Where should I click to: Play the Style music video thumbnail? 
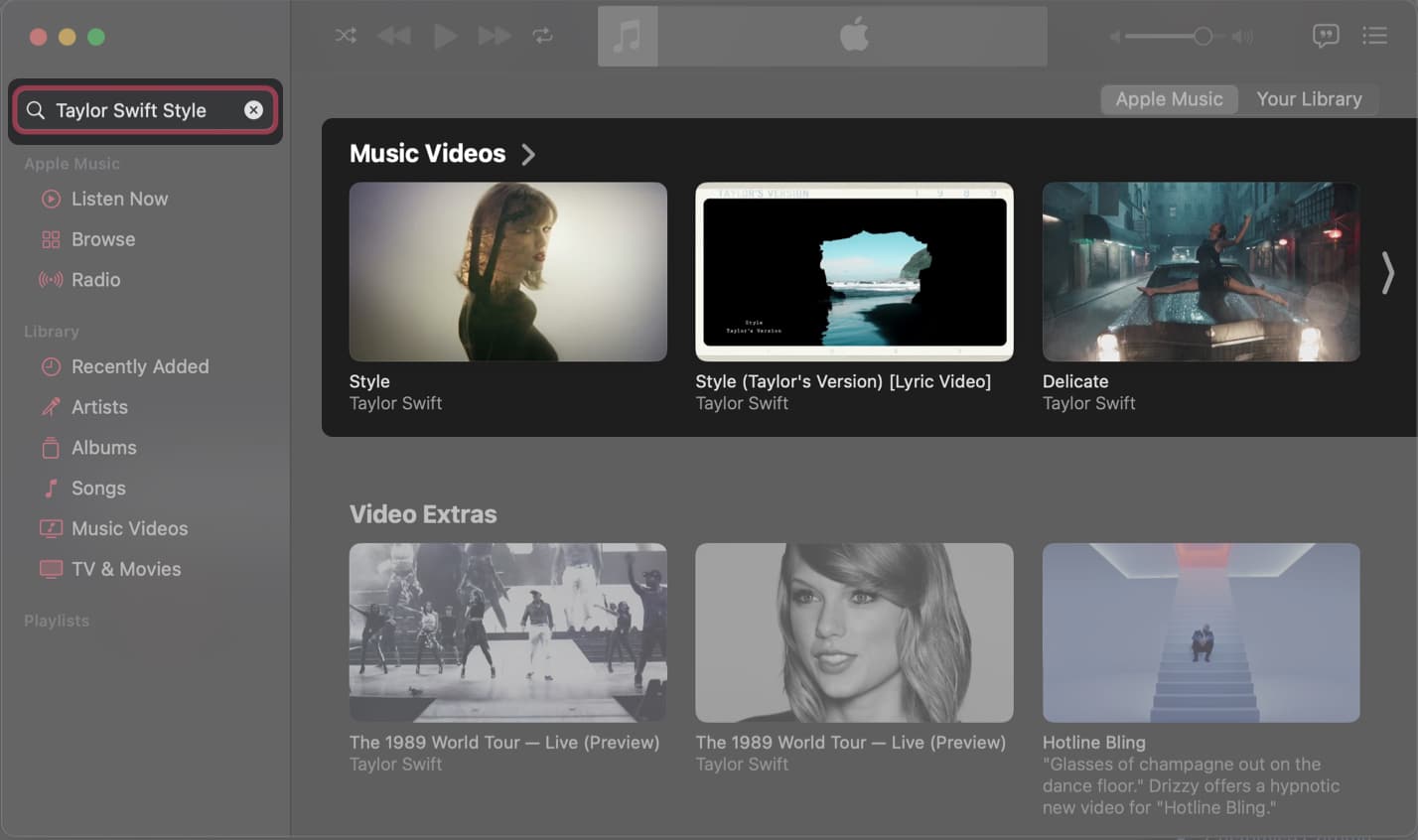coord(507,271)
